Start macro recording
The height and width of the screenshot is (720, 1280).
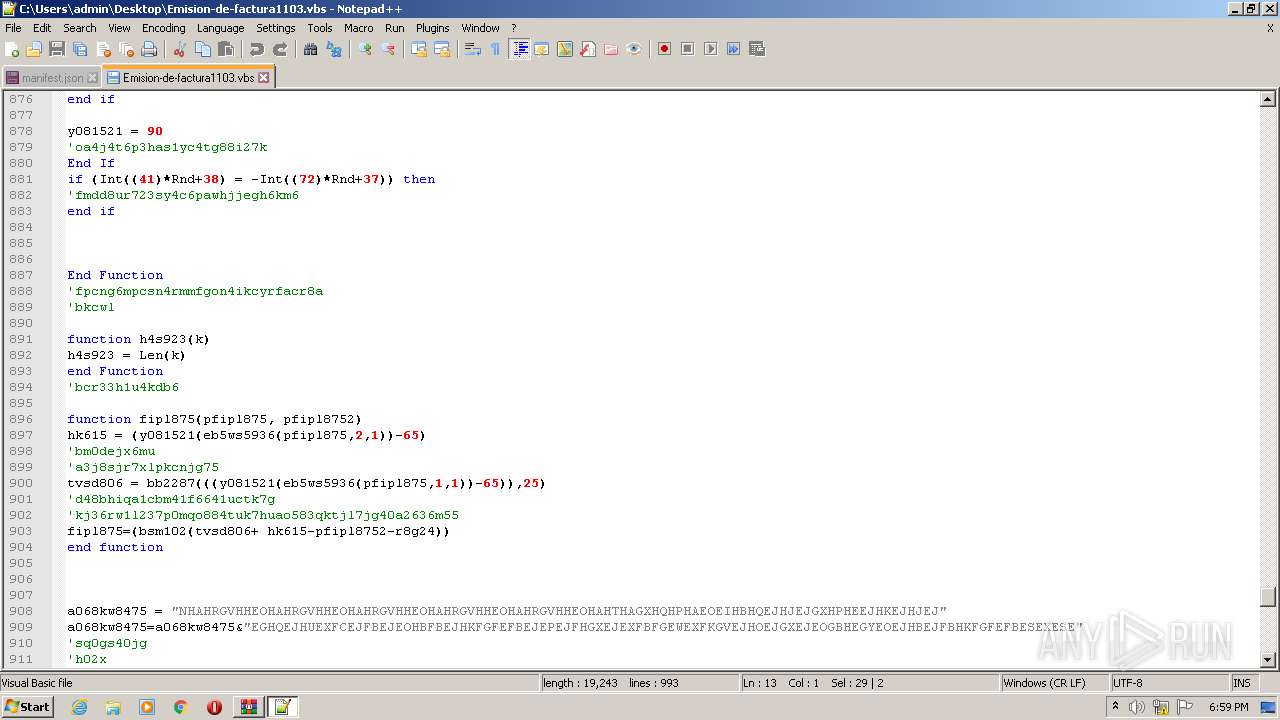(x=664, y=49)
